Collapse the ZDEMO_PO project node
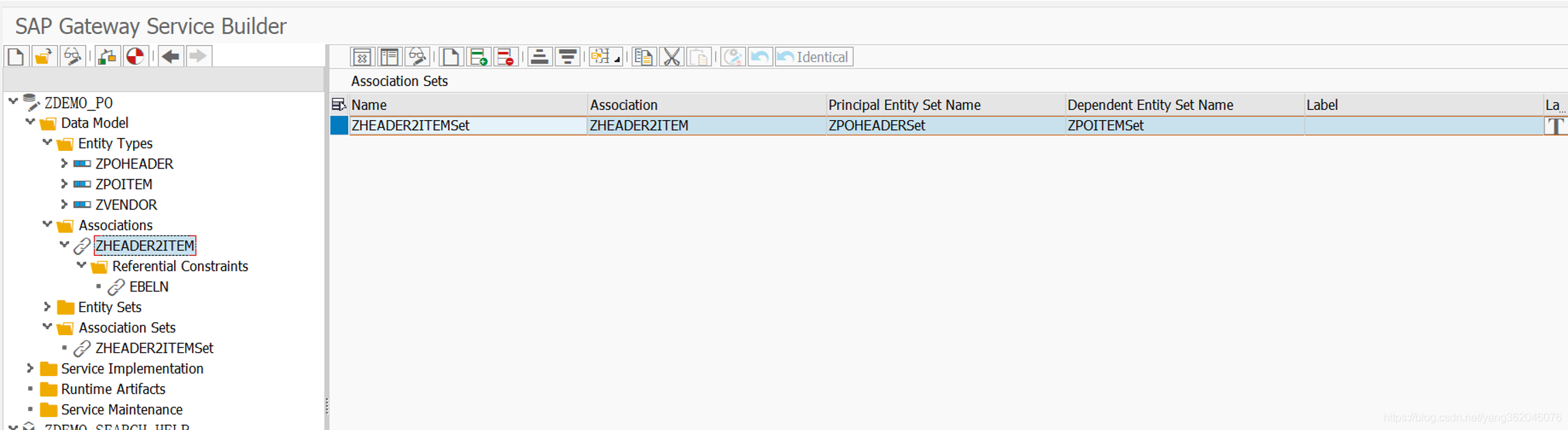 pyautogui.click(x=13, y=101)
